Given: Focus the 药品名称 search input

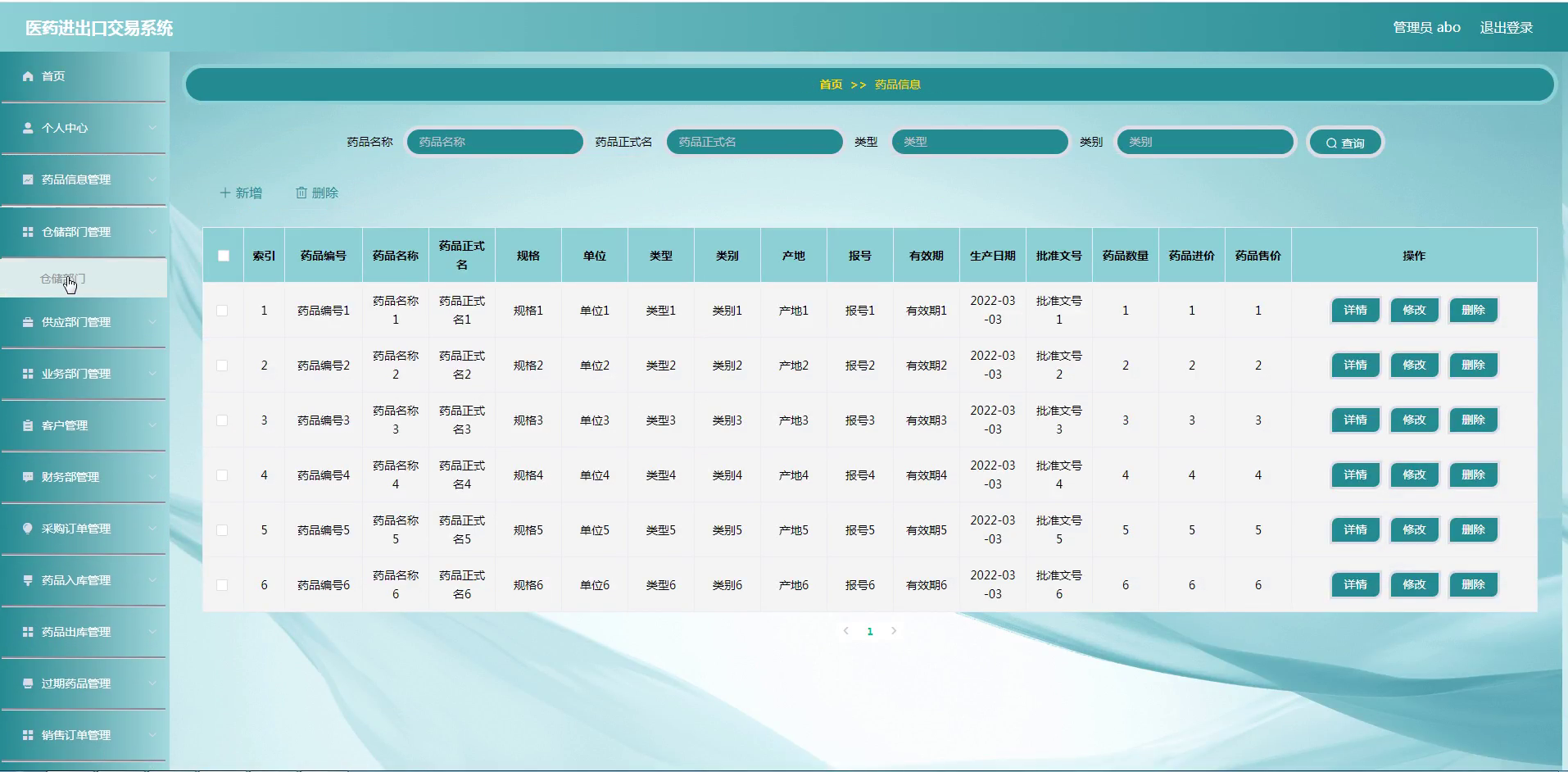Looking at the screenshot, I should click(x=495, y=142).
